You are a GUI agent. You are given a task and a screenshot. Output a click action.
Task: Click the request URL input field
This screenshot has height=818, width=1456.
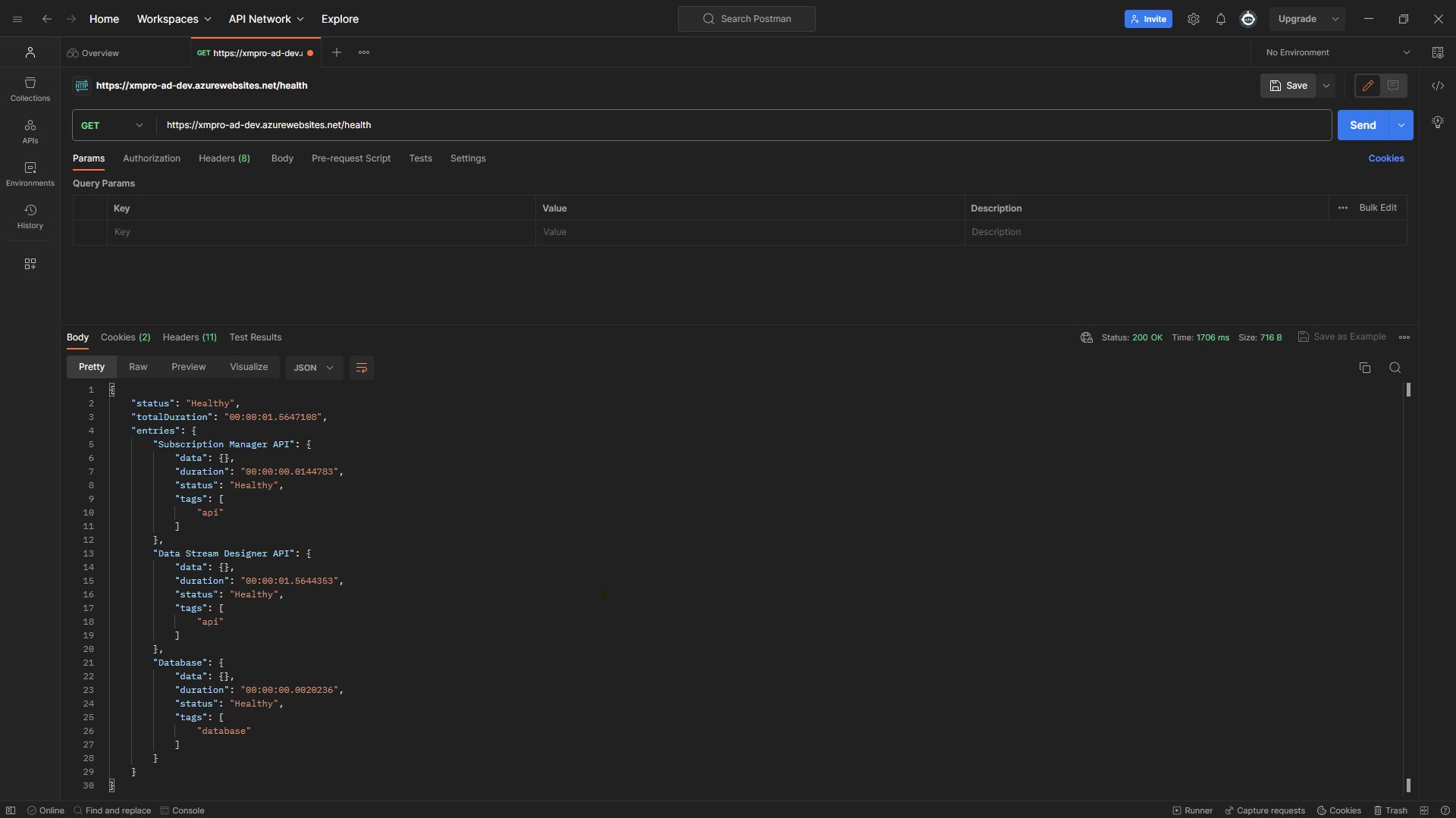744,125
